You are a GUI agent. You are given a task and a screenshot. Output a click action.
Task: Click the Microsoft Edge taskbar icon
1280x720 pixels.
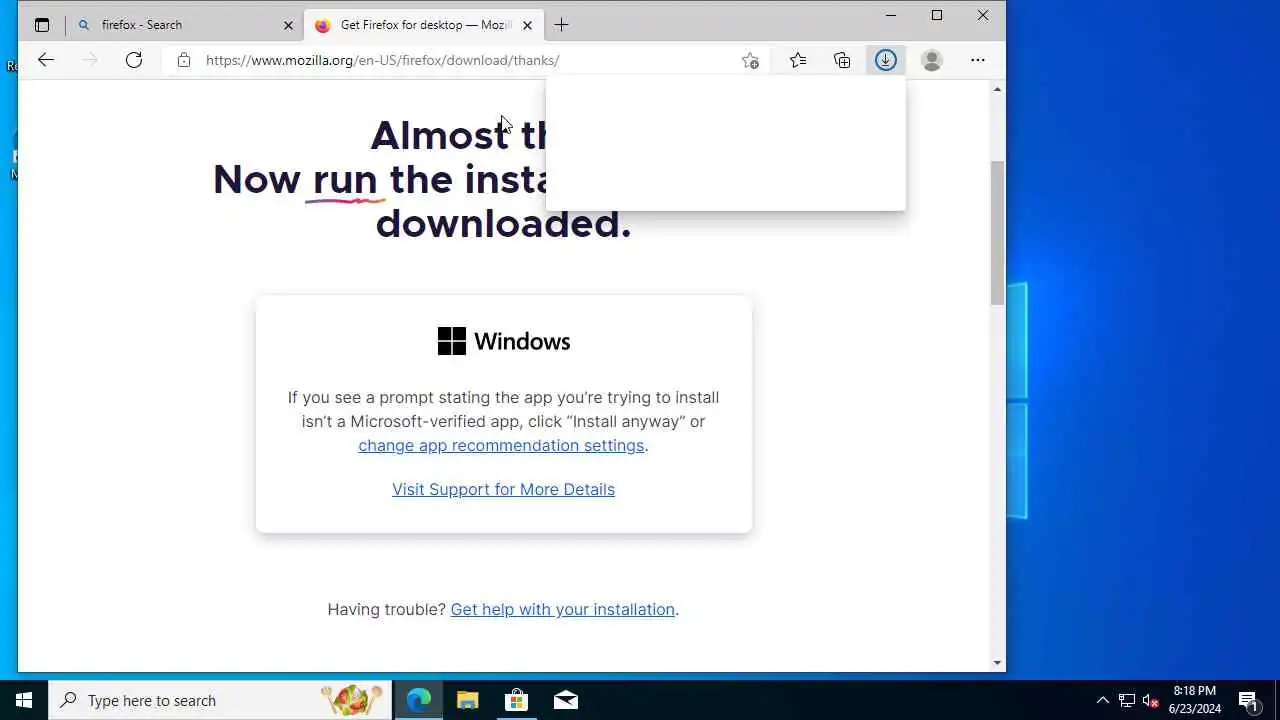coord(418,700)
